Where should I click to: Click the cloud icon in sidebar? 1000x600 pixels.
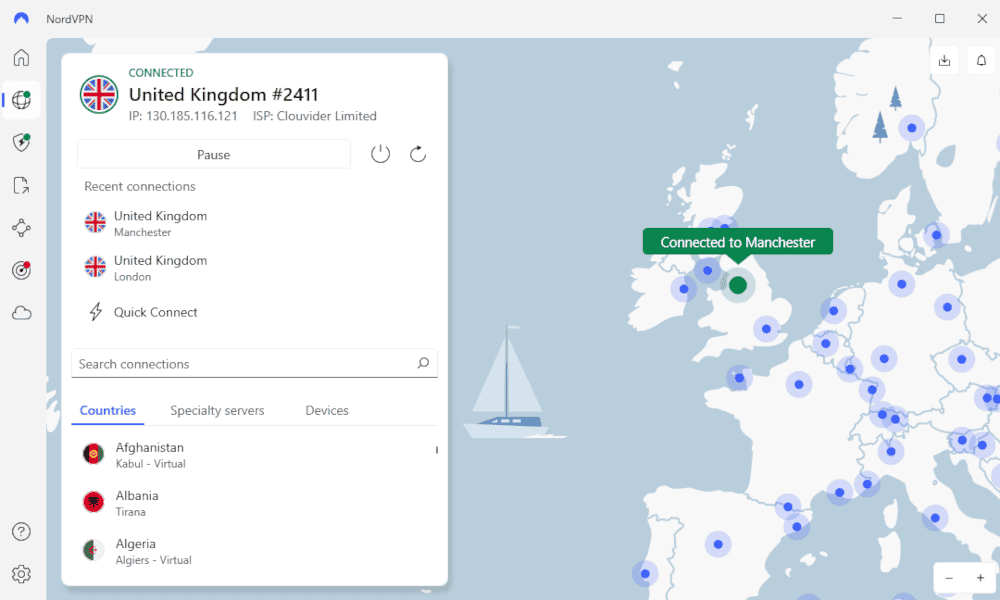click(x=21, y=313)
